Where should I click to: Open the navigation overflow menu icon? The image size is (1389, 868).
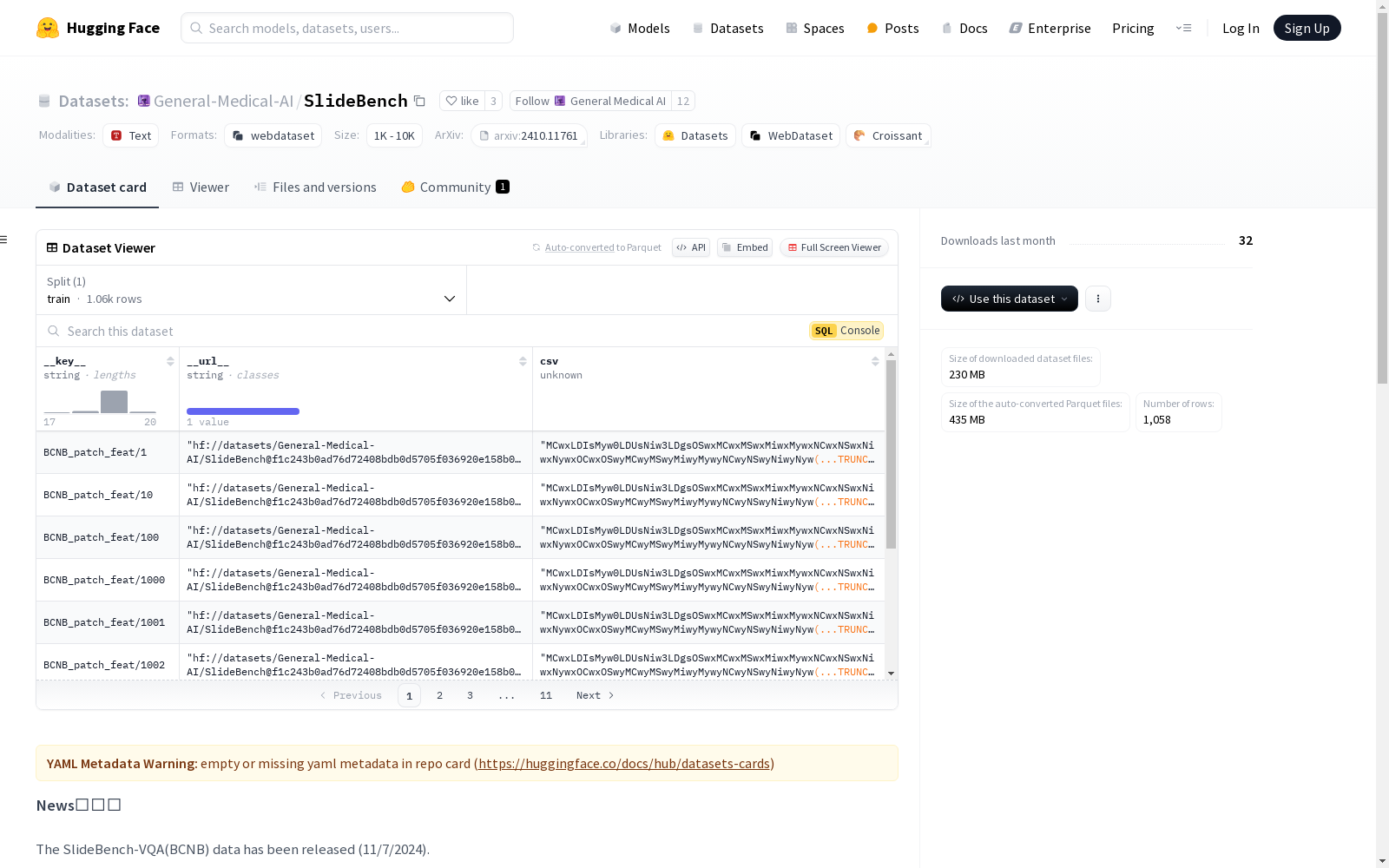coord(1183,28)
